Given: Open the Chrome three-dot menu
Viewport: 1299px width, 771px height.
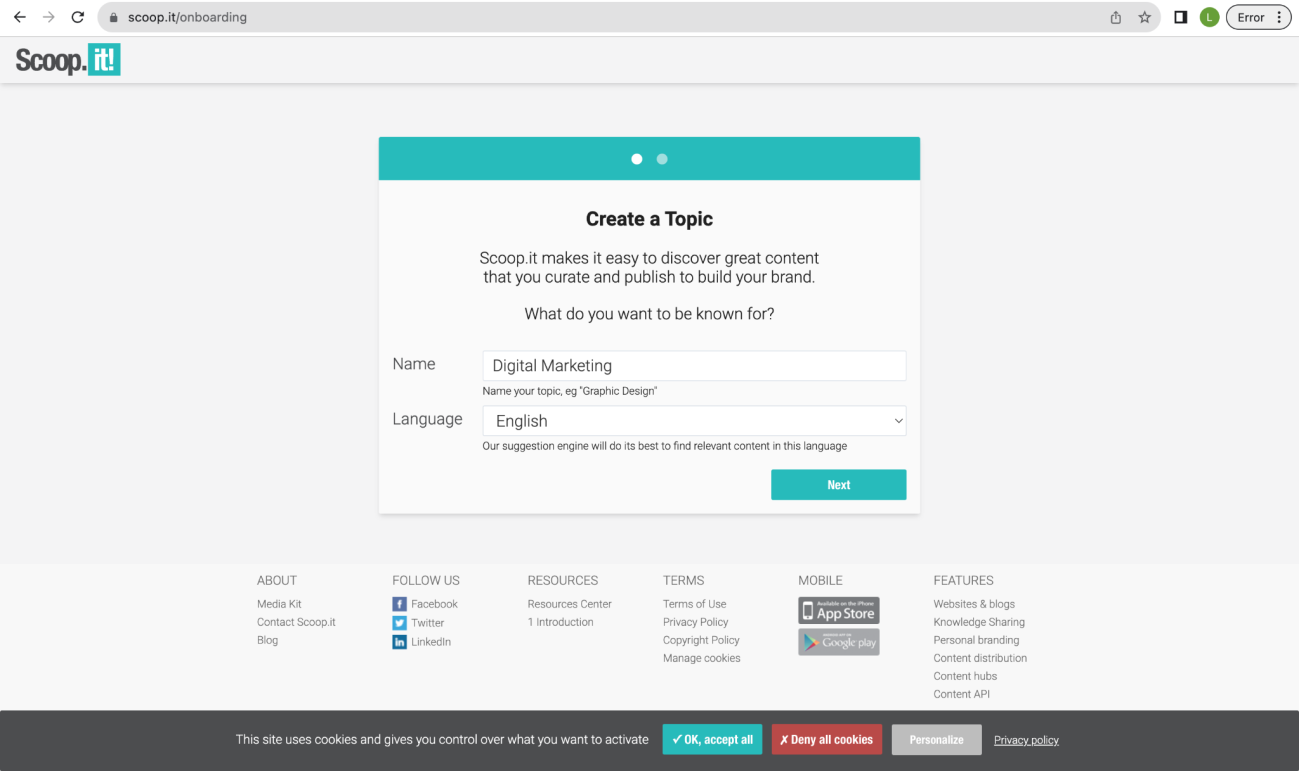Looking at the screenshot, I should (1279, 17).
